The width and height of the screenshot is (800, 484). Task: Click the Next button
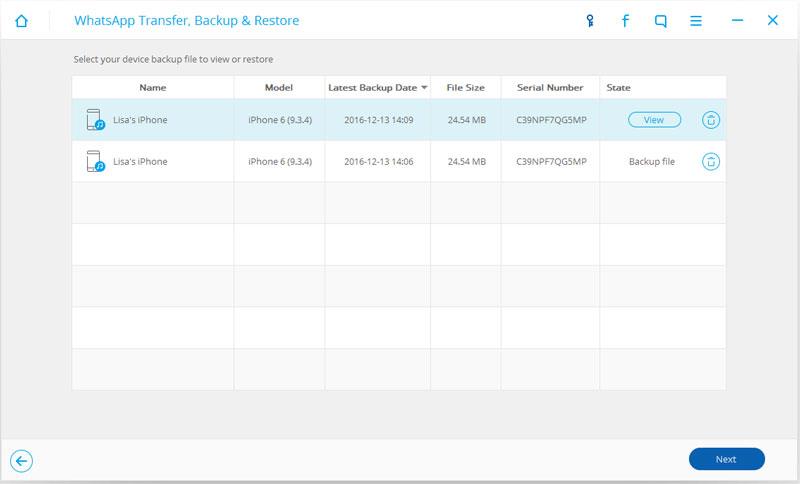coord(726,459)
